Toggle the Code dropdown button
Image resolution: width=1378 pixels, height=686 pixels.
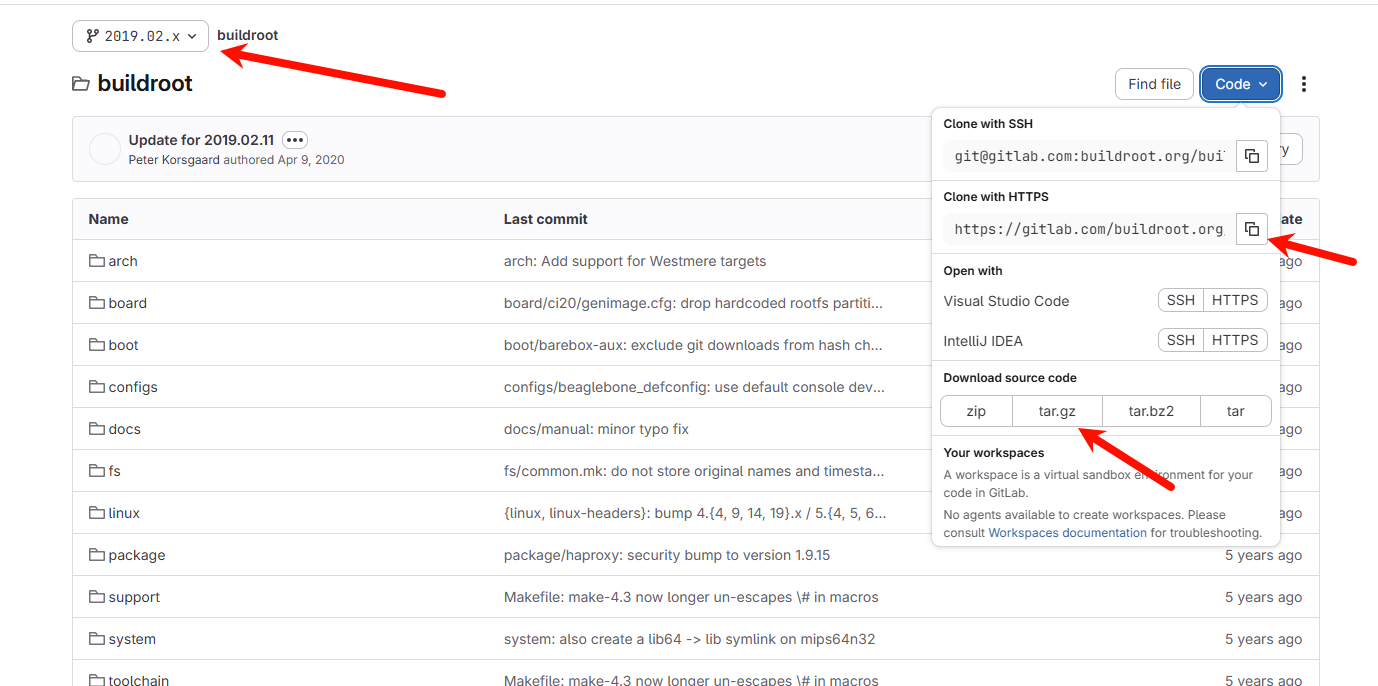[x=1241, y=84]
